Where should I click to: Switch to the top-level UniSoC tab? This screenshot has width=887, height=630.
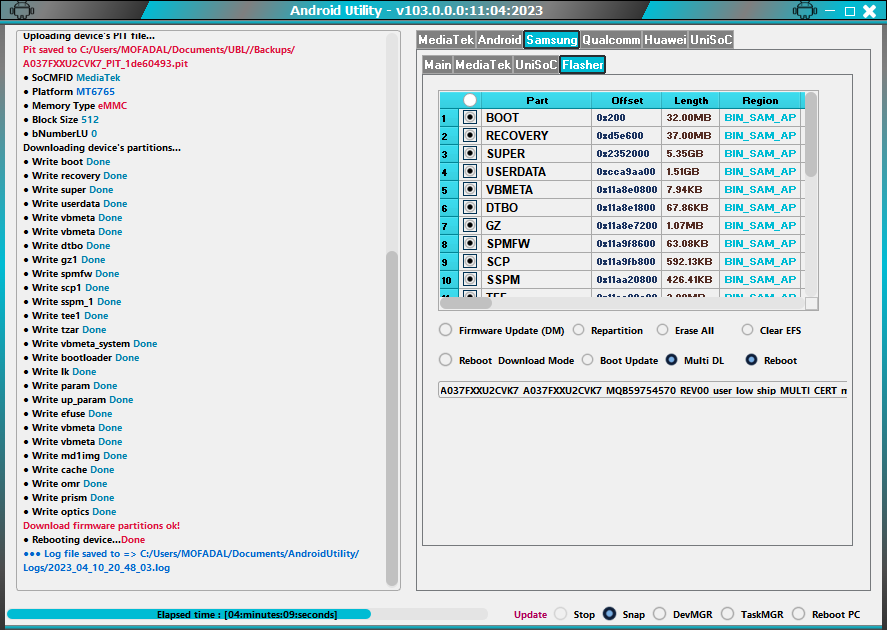711,40
